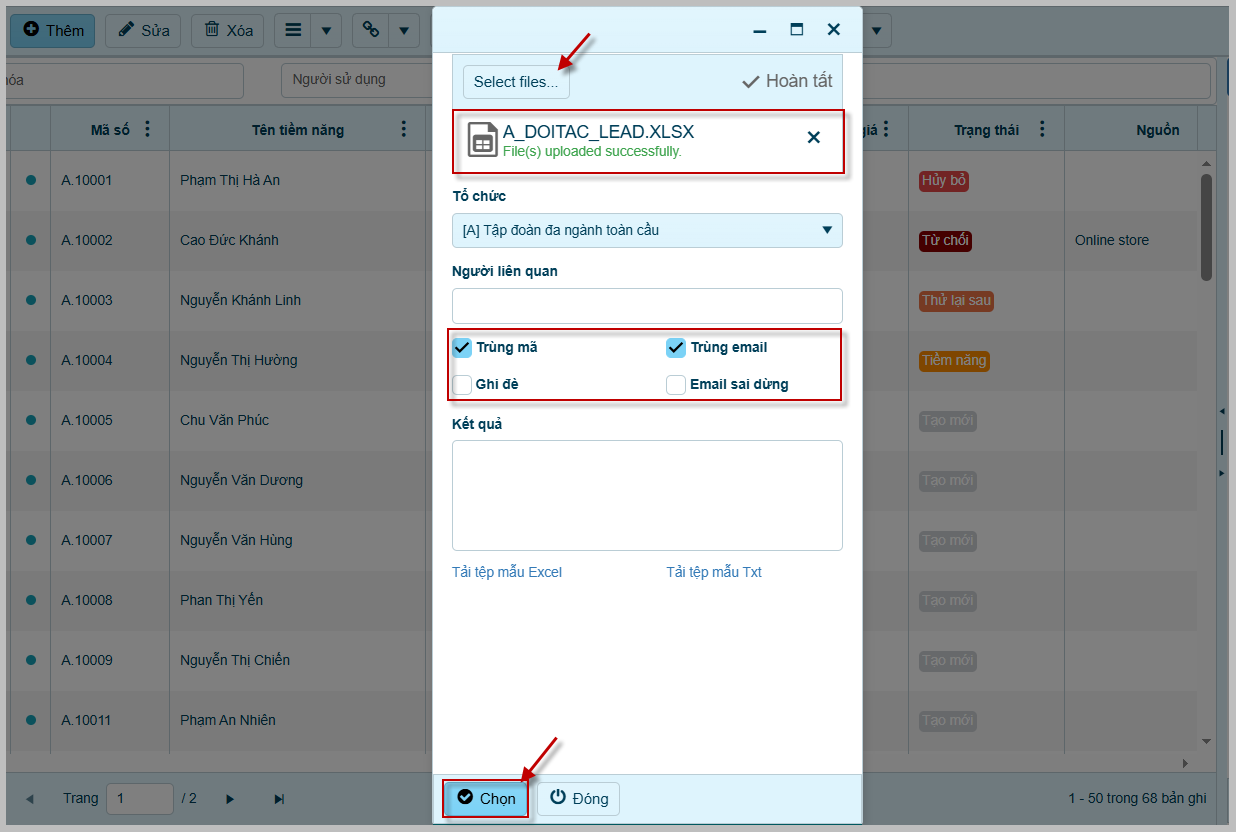The image size is (1236, 832).
Task: Open dropdown arrow beside link icon button
Action: (x=403, y=30)
